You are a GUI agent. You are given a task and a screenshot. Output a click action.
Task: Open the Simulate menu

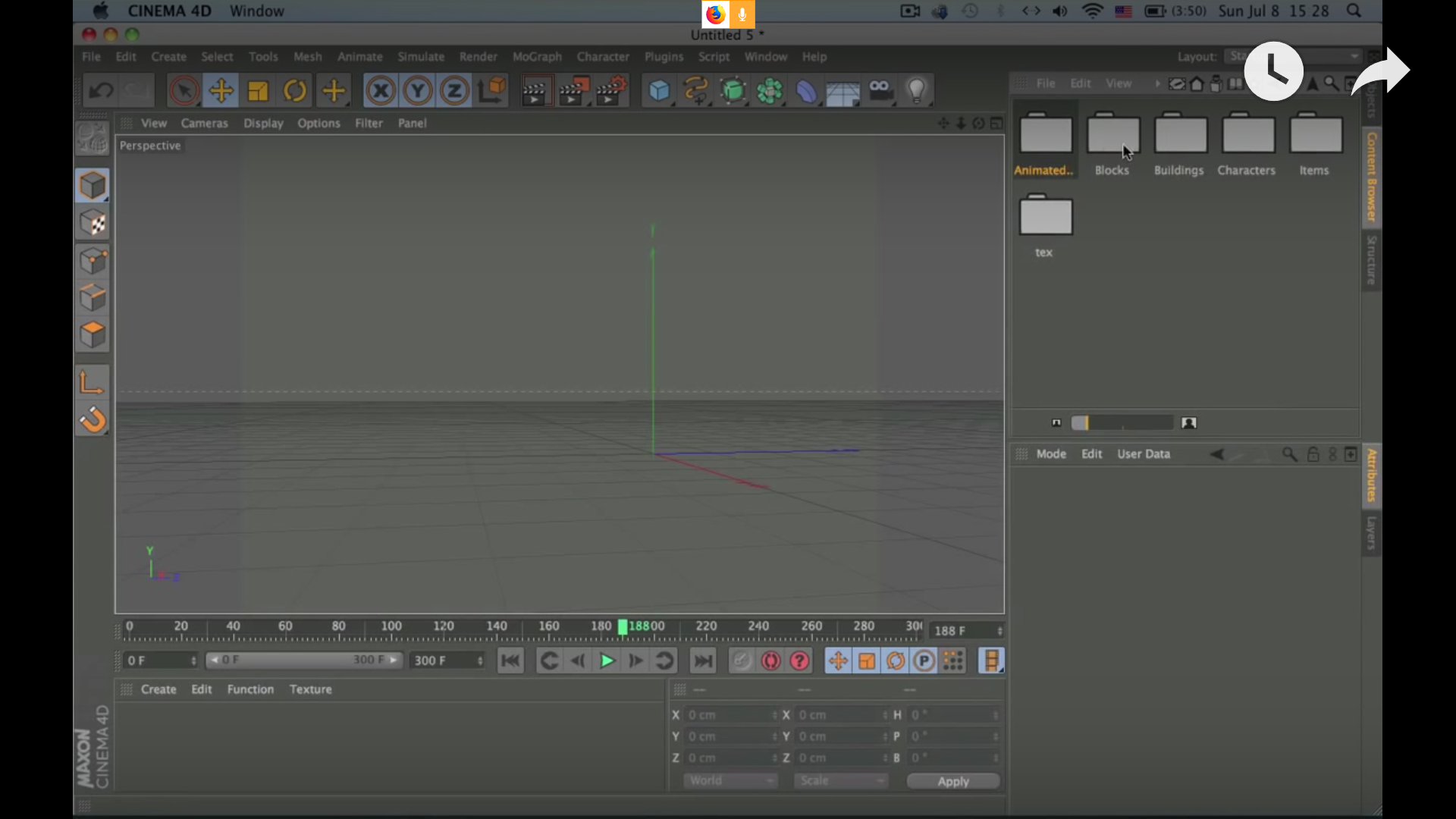point(421,57)
